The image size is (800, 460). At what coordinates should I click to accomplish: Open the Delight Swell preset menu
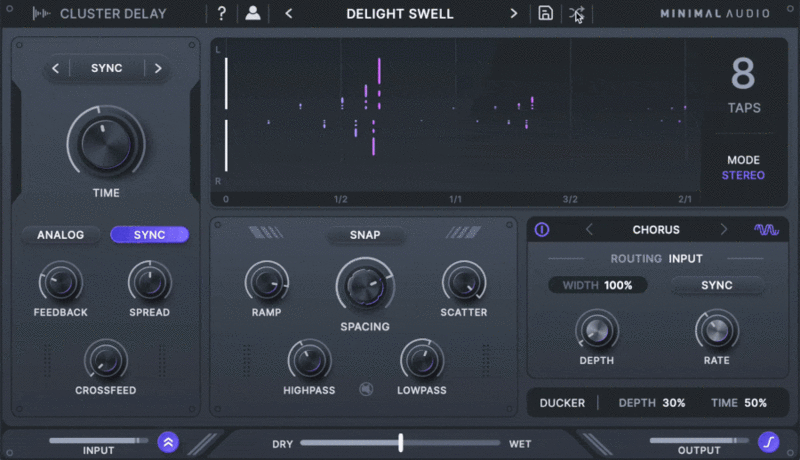coord(399,14)
